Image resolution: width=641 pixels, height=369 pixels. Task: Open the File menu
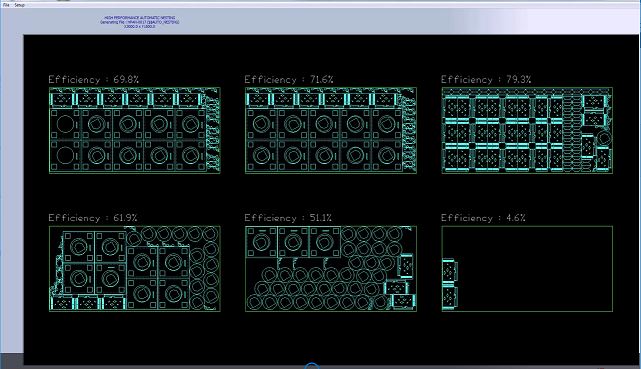pos(6,5)
